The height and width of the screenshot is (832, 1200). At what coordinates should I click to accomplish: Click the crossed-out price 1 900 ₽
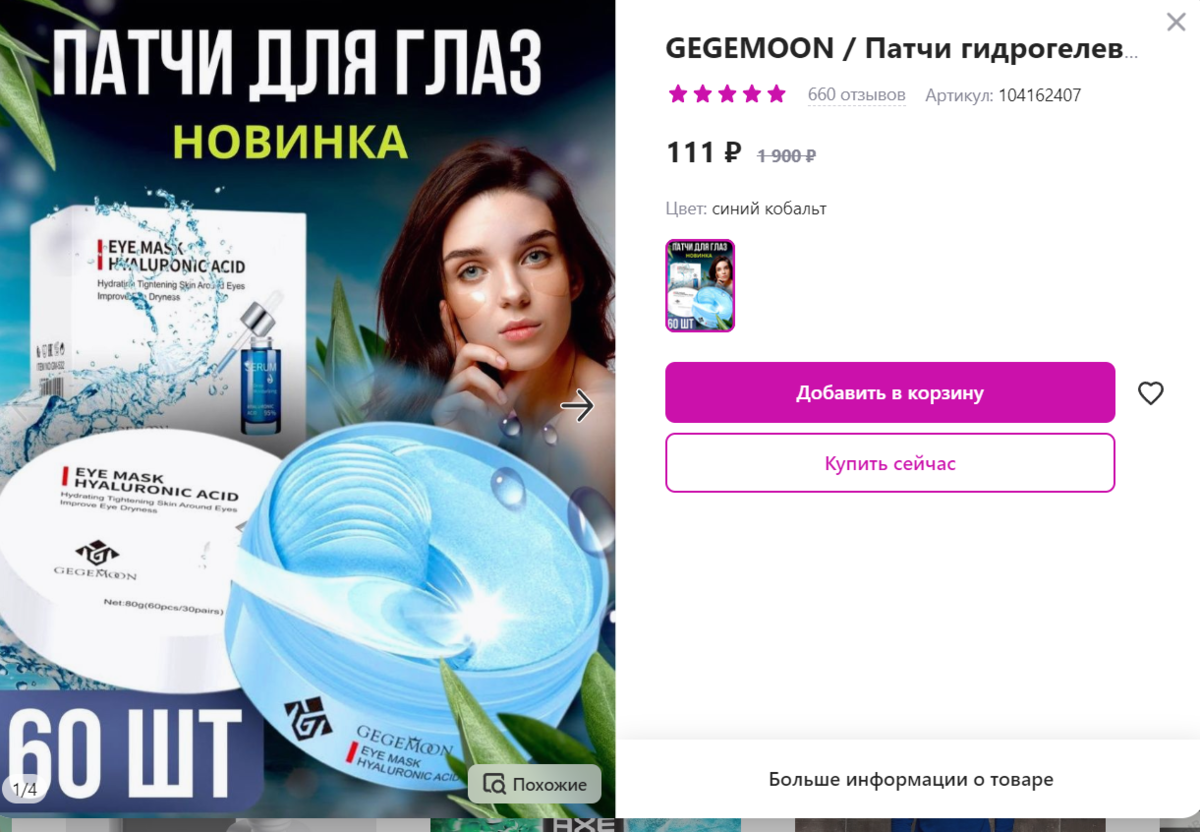(787, 156)
